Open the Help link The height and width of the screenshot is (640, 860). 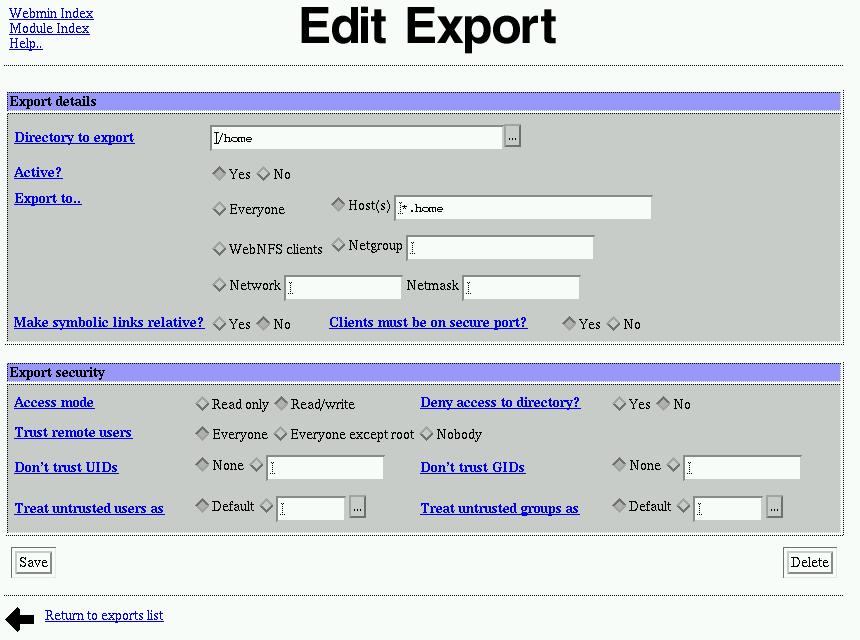coord(26,43)
